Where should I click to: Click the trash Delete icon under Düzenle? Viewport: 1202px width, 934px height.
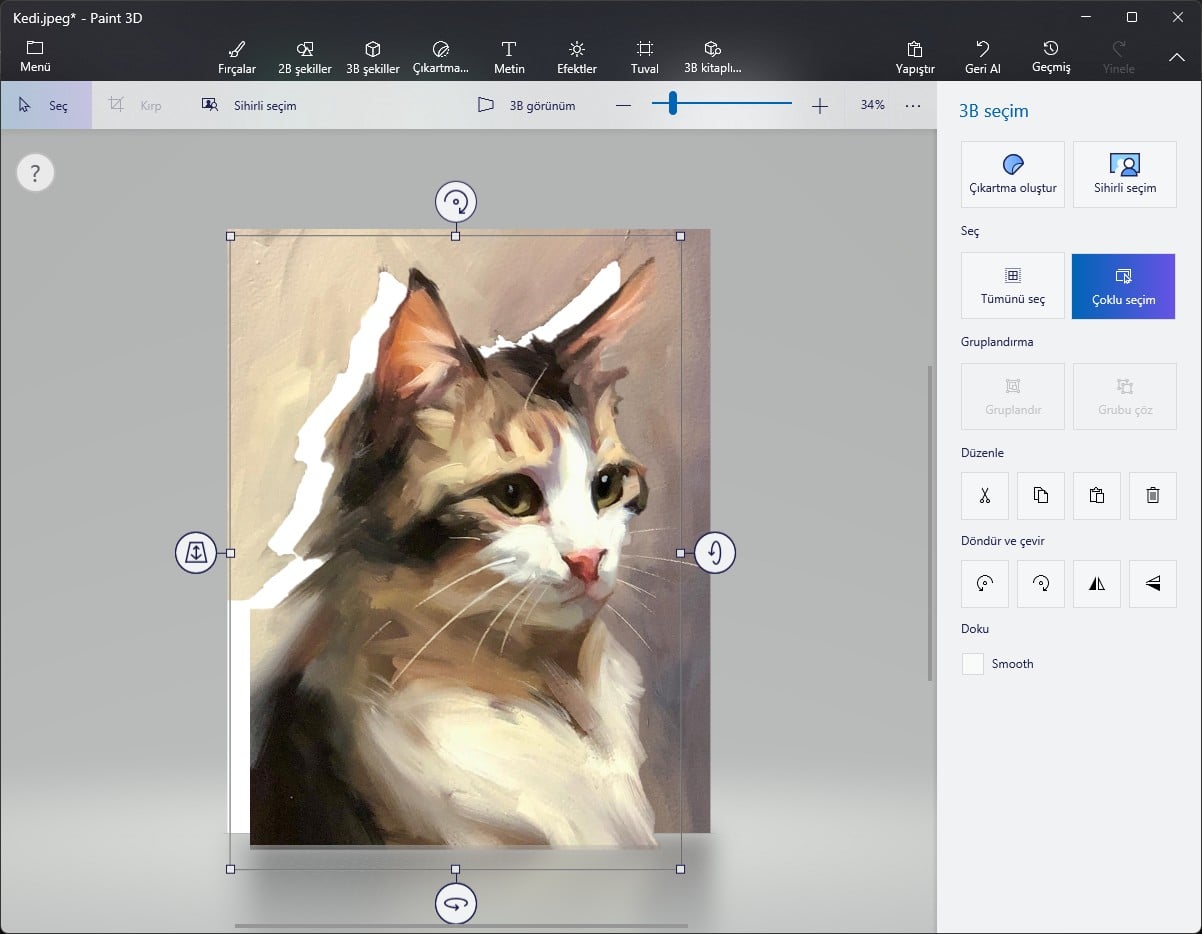tap(1153, 496)
